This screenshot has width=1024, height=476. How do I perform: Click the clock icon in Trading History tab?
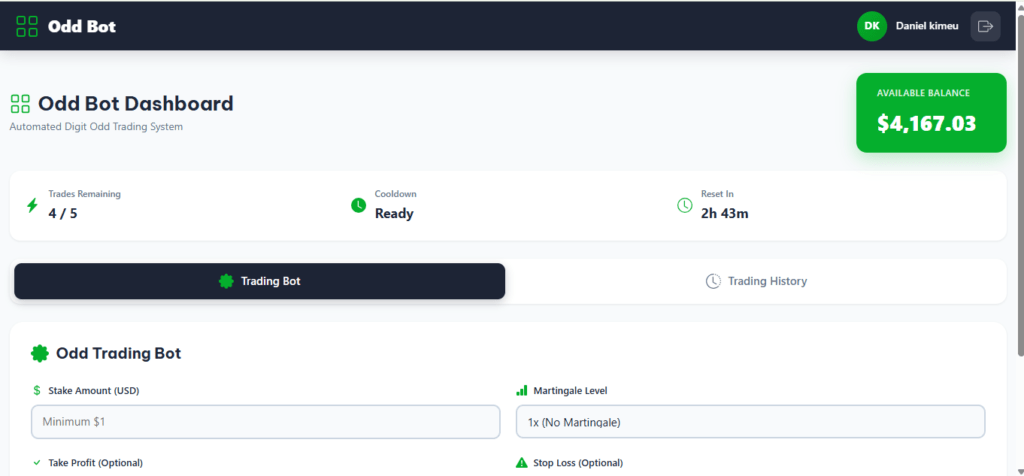[x=713, y=281]
